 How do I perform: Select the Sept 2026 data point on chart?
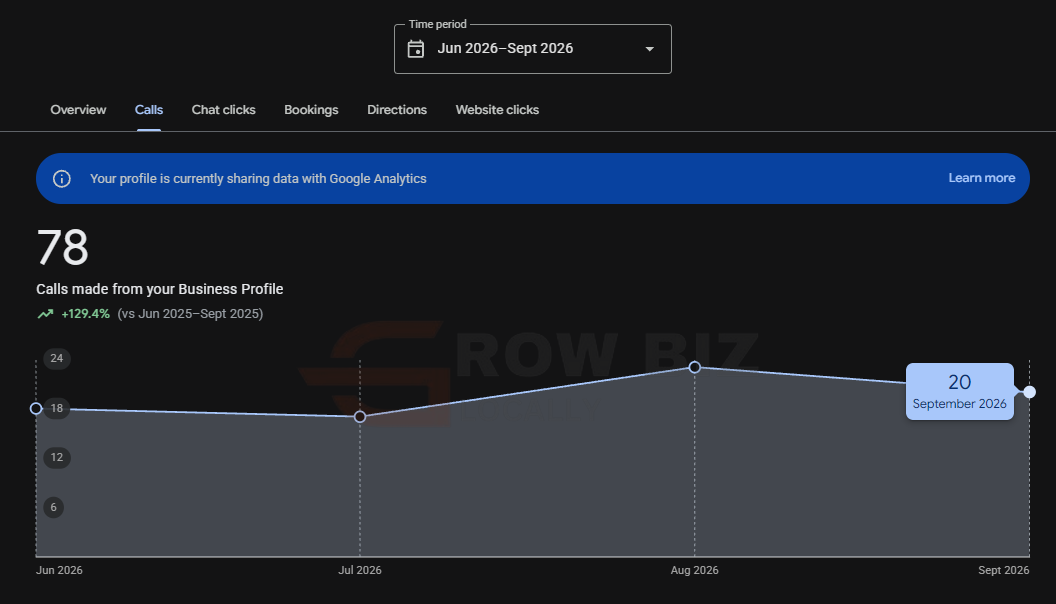pos(1030,392)
